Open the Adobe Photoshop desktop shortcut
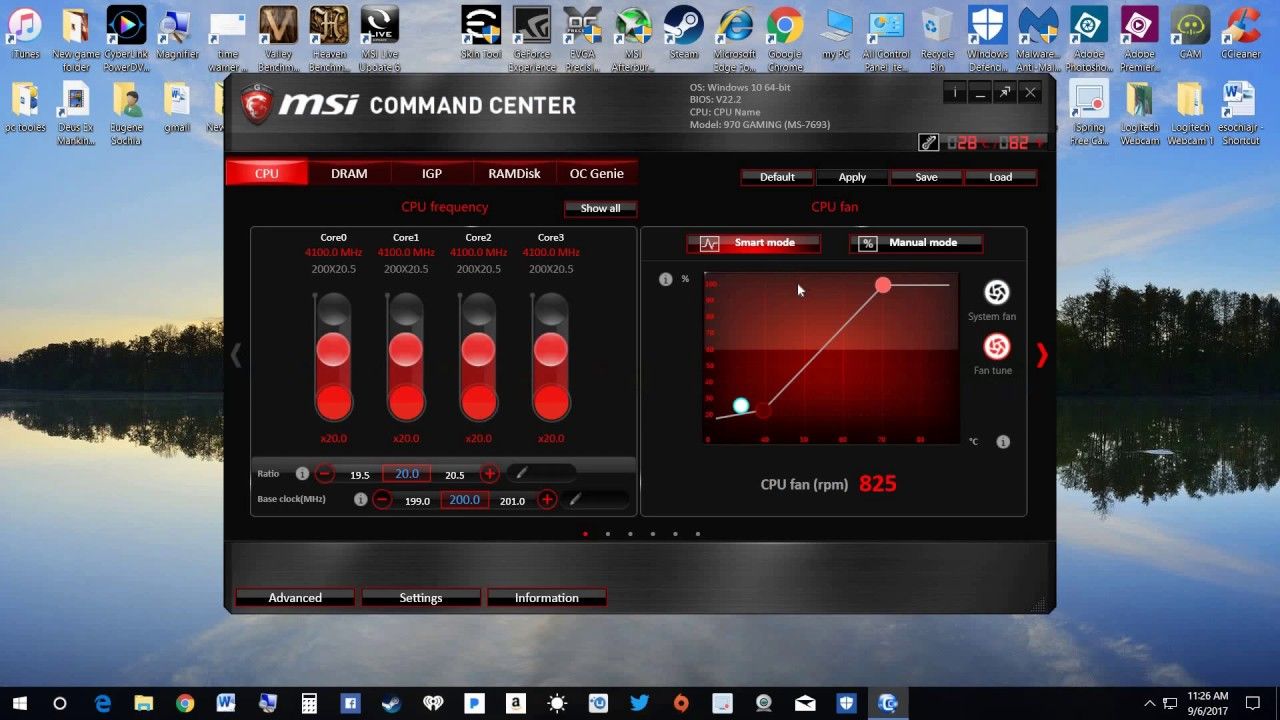 1089,40
